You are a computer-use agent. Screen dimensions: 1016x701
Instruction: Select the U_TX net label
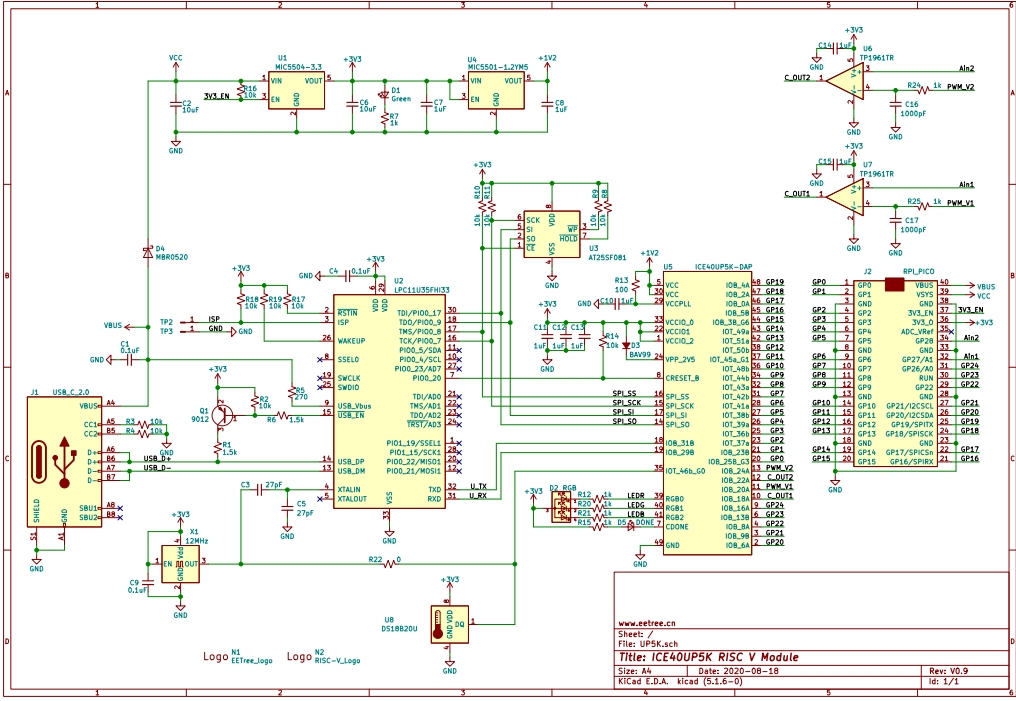click(x=478, y=487)
